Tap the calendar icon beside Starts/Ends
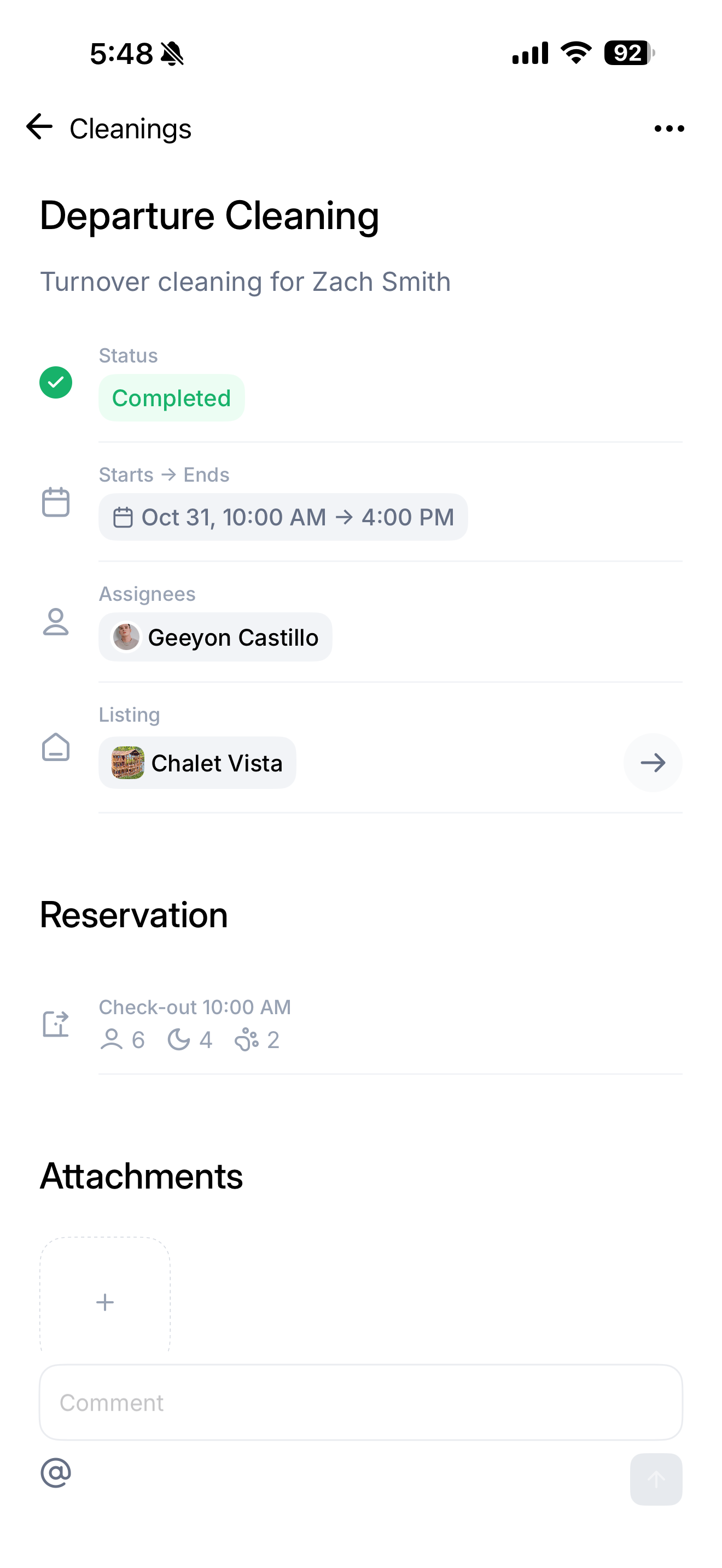 click(56, 502)
